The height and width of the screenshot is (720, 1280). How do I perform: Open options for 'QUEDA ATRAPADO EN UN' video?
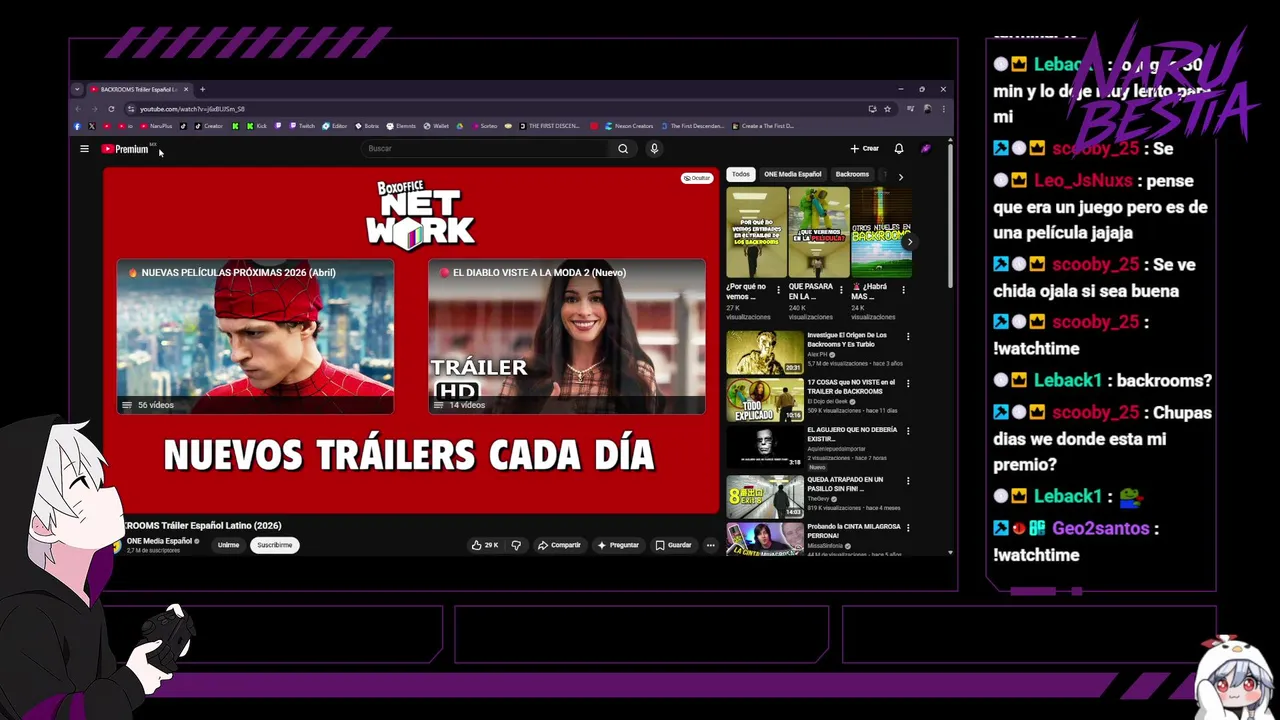click(908, 480)
